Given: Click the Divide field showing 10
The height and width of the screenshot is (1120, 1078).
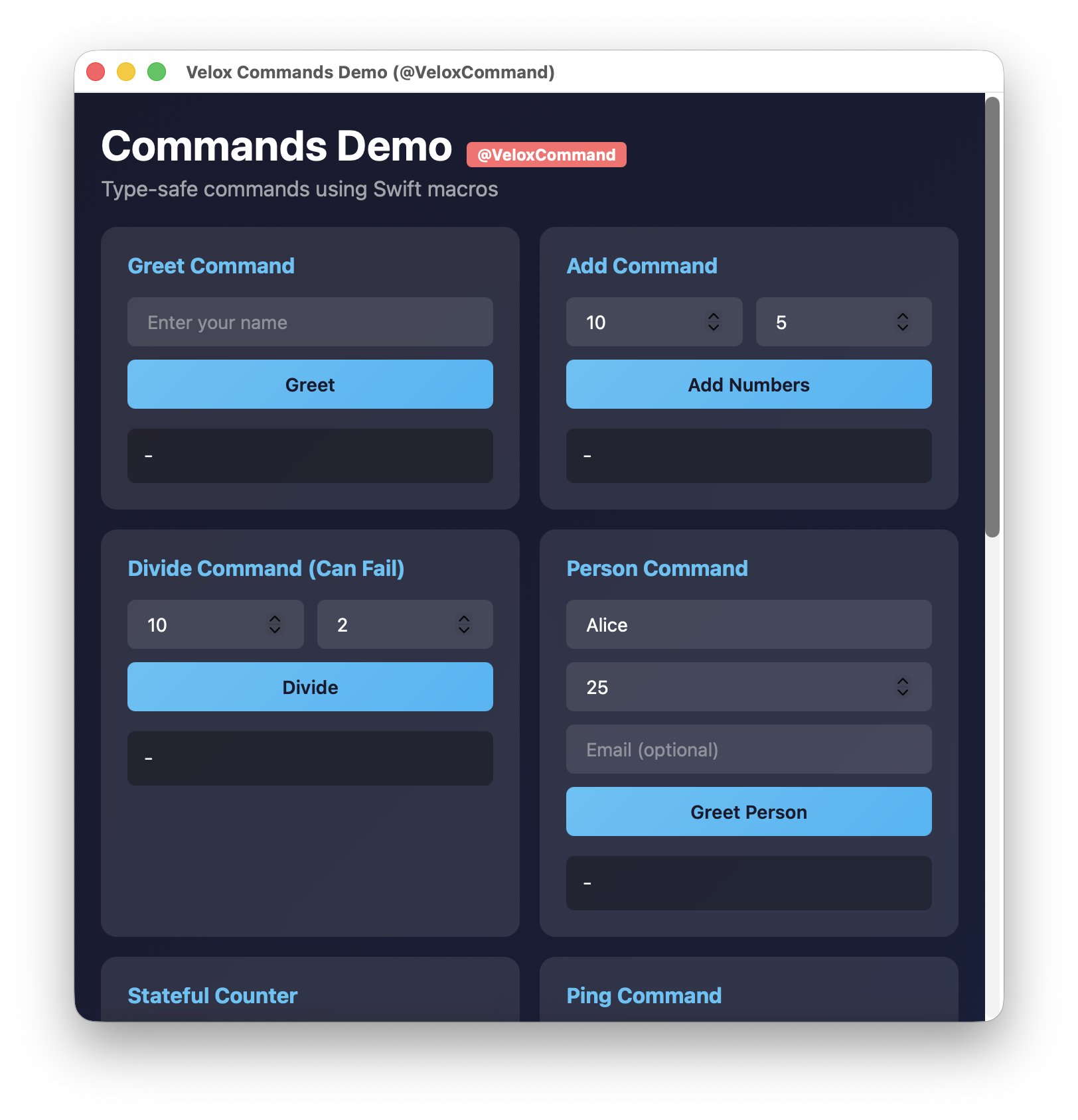Looking at the screenshot, I should click(215, 624).
